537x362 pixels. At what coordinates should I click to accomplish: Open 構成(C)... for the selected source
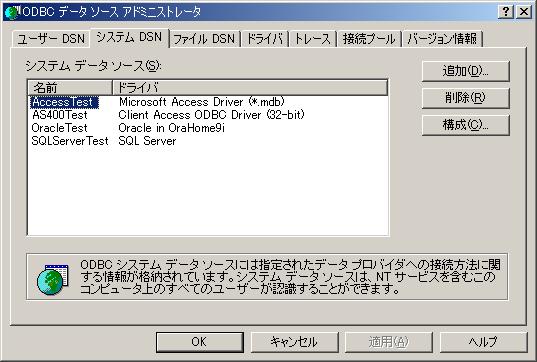[x=465, y=125]
